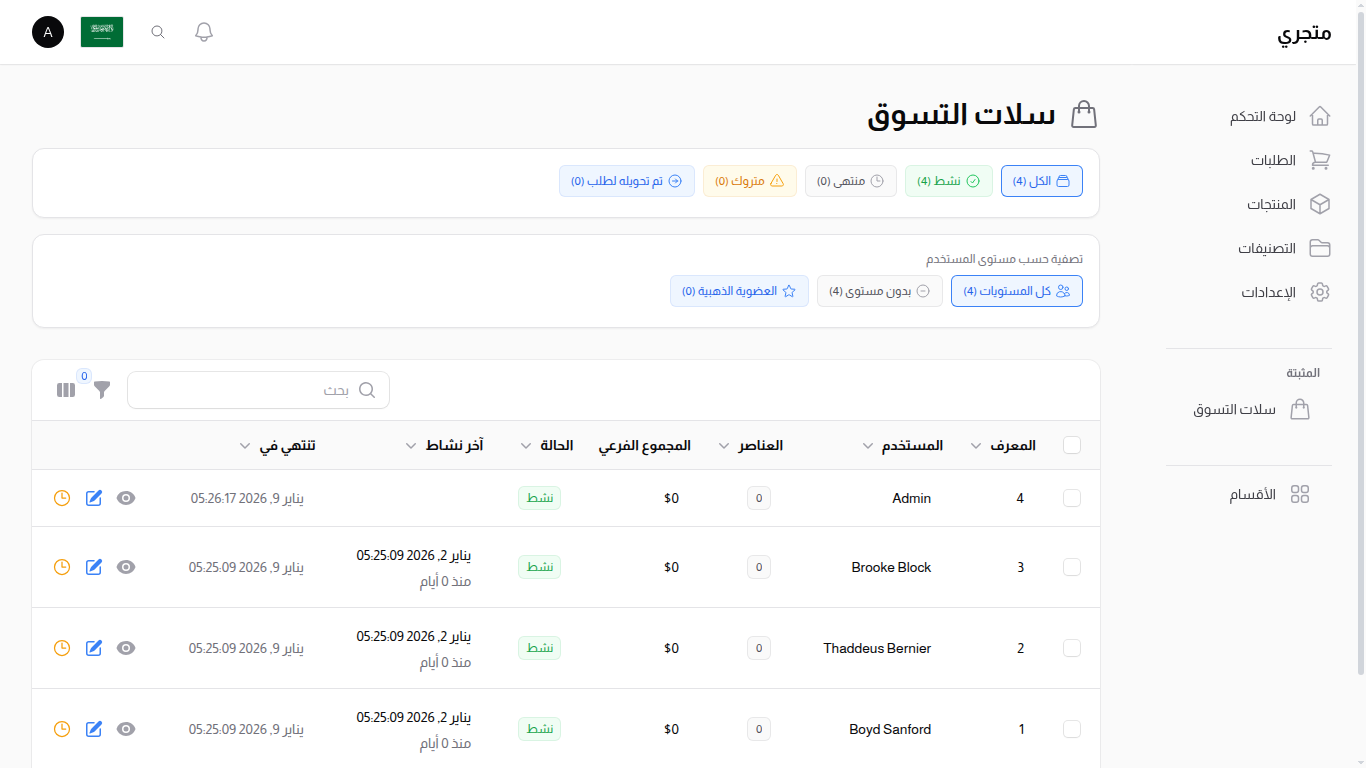Image resolution: width=1366 pixels, height=768 pixels.
Task: Open the search magnifier in the top bar
Action: 157,31
